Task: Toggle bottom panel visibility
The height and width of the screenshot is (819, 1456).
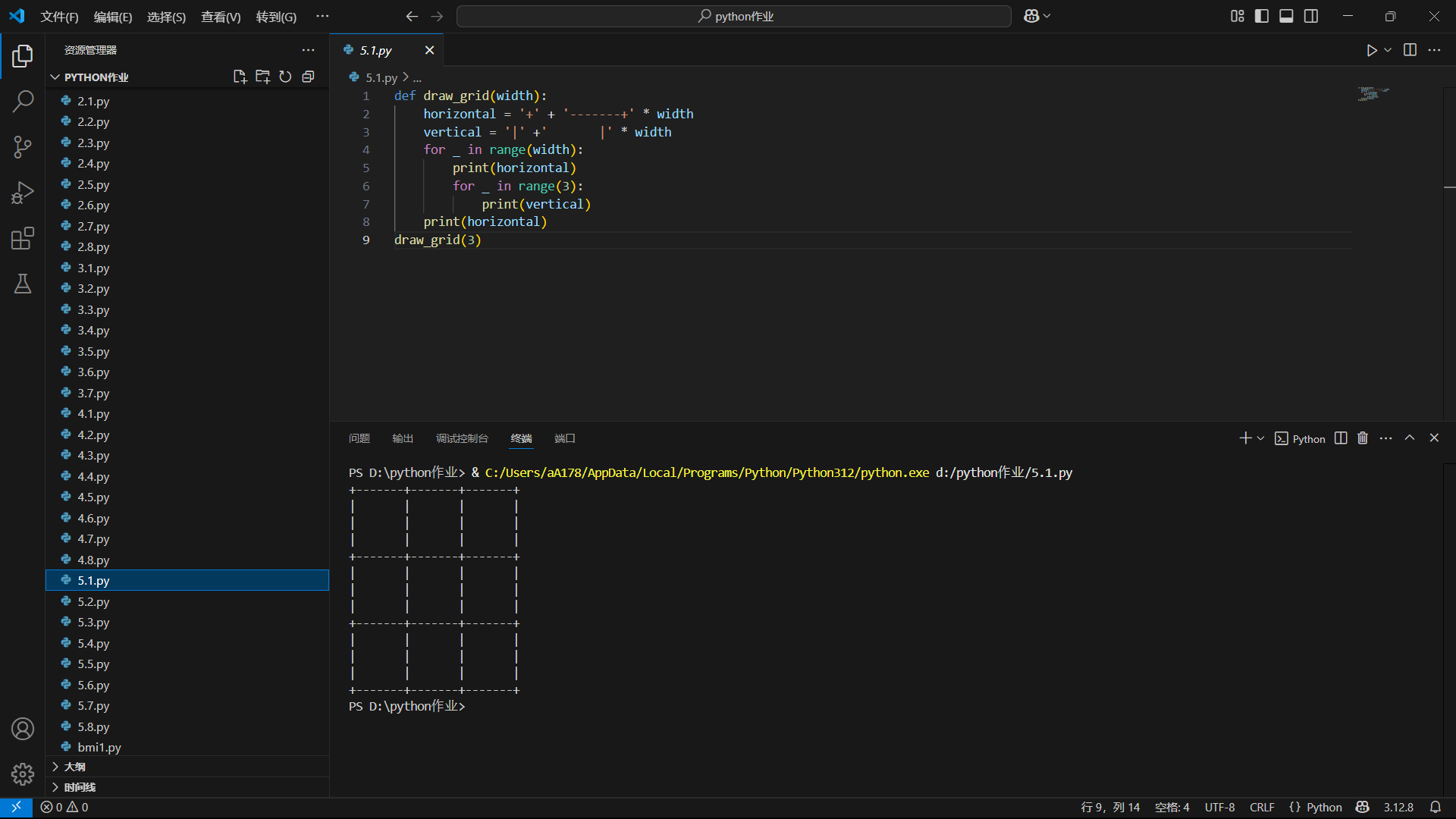Action: [x=1286, y=16]
